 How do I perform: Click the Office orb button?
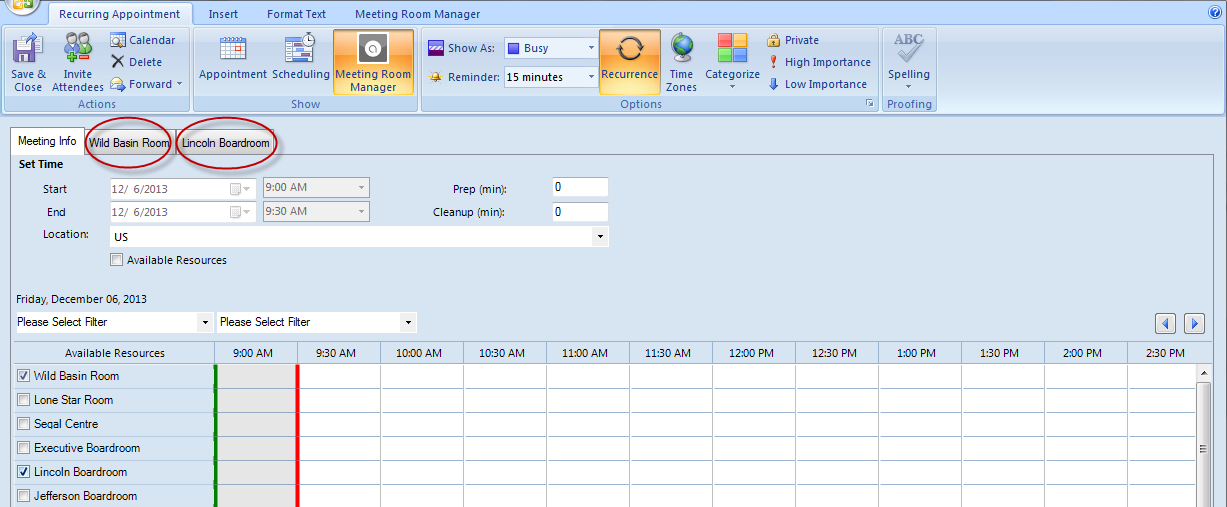pyautogui.click(x=20, y=6)
